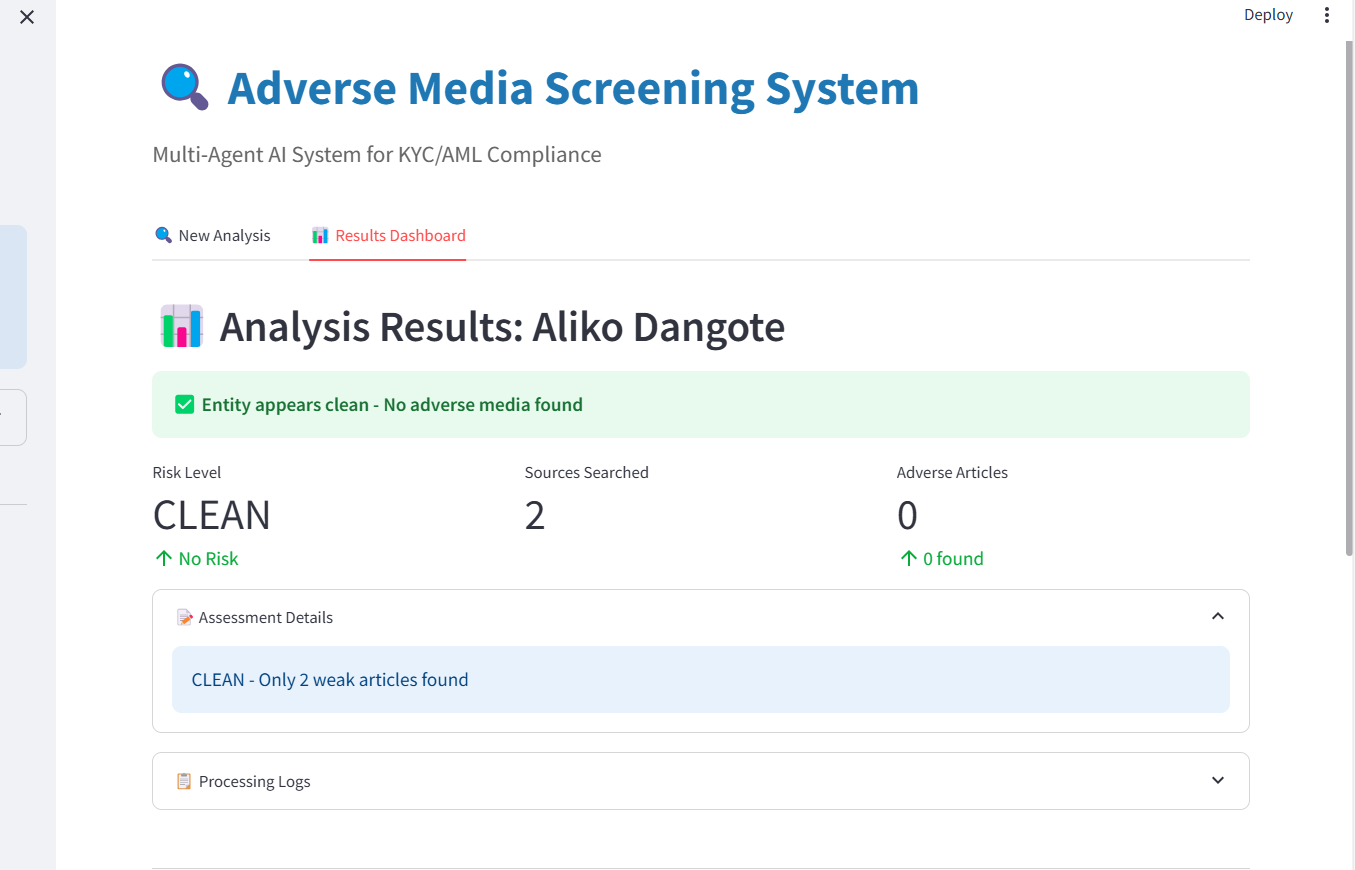Click the CLEAN risk level value
This screenshot has width=1355, height=870.
tap(212, 515)
